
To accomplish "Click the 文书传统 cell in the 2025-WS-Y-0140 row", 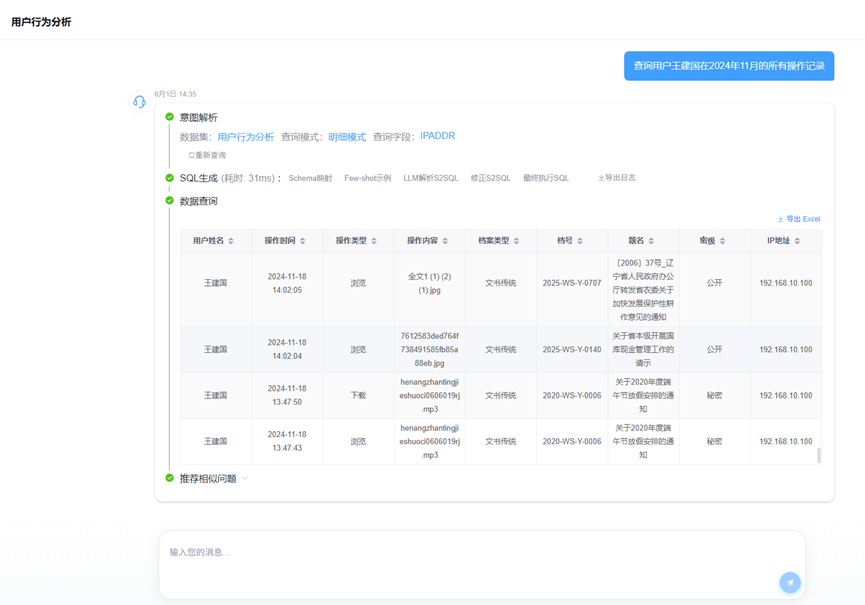I will tap(500, 349).
